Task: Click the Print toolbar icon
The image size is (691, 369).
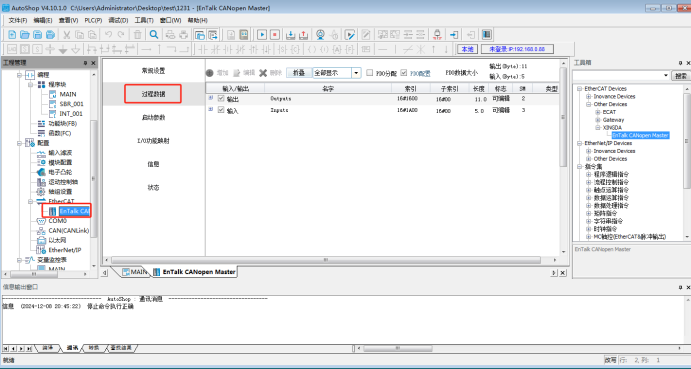Action: click(170, 34)
